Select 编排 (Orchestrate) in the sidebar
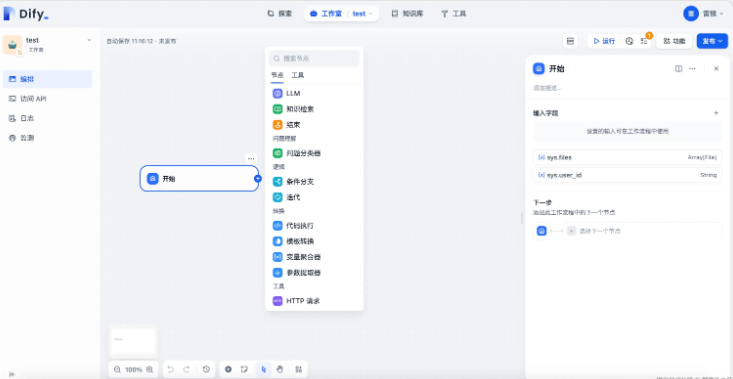Screen dimensions: 733x379 47,79
